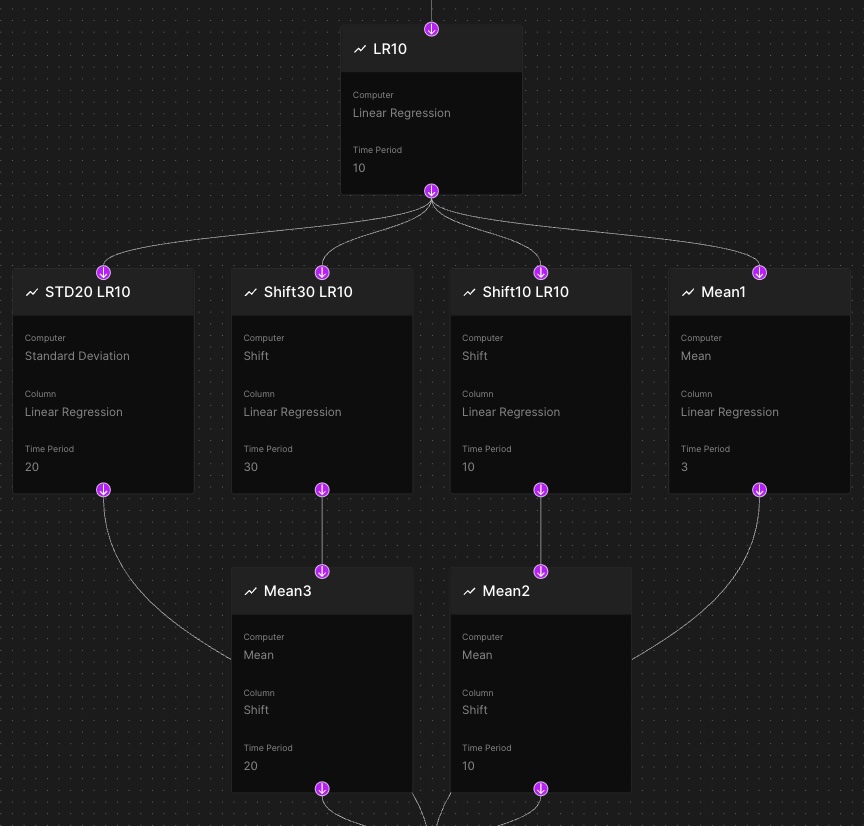Click the chart icon in Mean3 header
Image resolution: width=864 pixels, height=826 pixels.
[x=251, y=591]
